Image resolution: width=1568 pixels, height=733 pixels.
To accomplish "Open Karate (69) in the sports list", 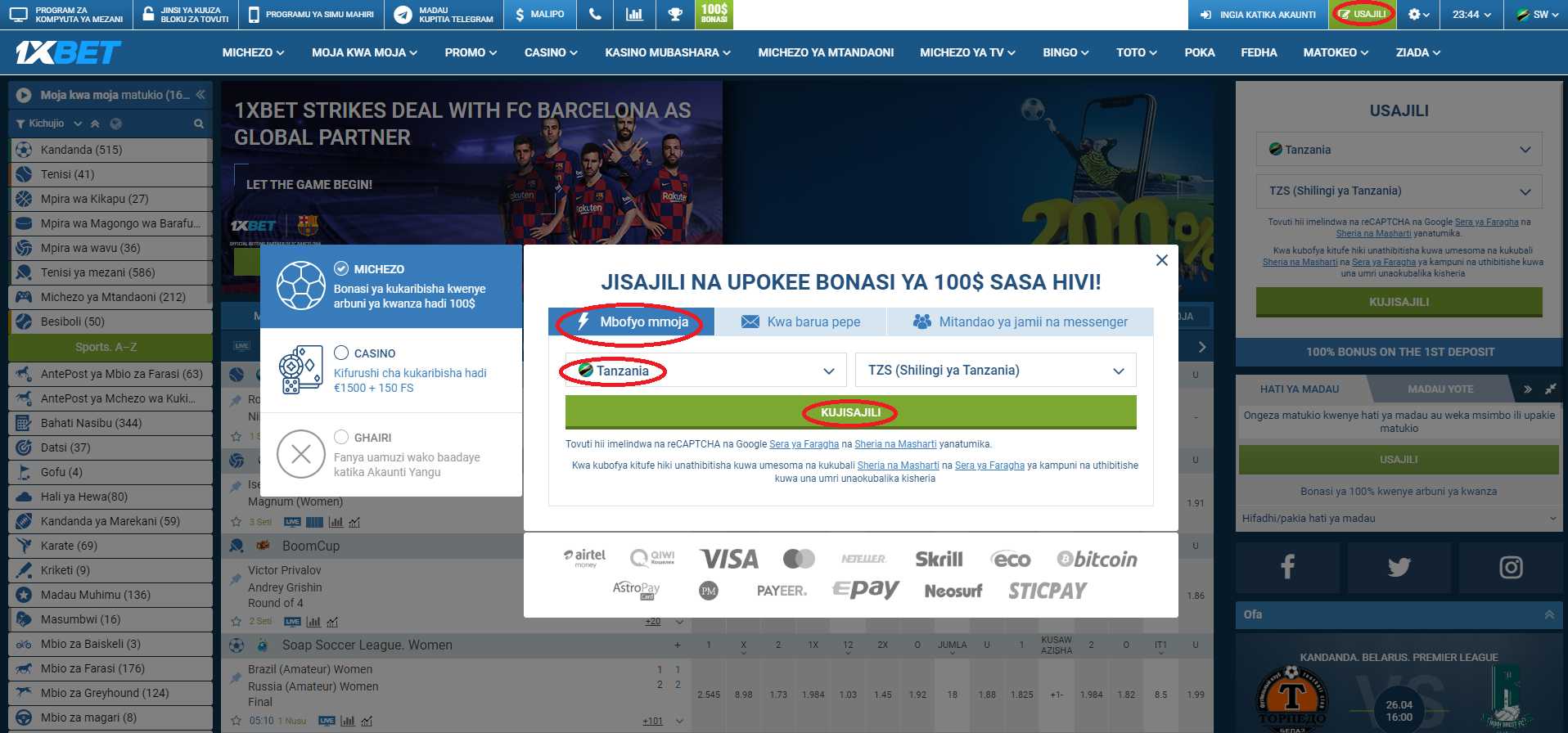I will 110,546.
